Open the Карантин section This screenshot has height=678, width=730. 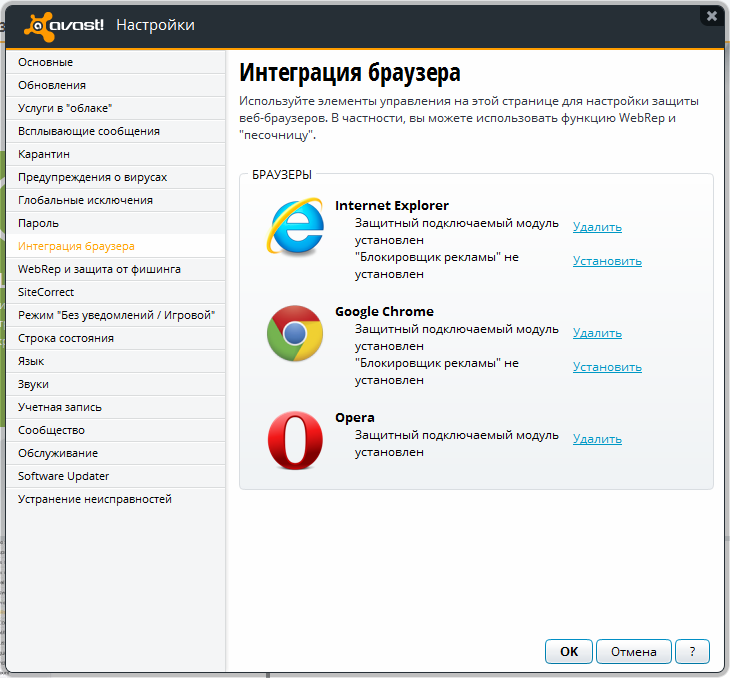point(116,154)
